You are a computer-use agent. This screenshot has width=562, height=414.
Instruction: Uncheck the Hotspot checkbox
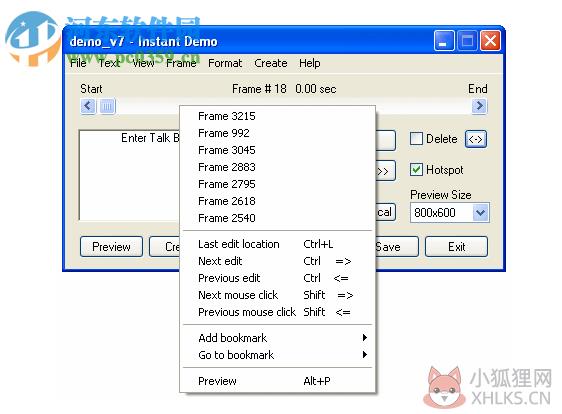416,170
